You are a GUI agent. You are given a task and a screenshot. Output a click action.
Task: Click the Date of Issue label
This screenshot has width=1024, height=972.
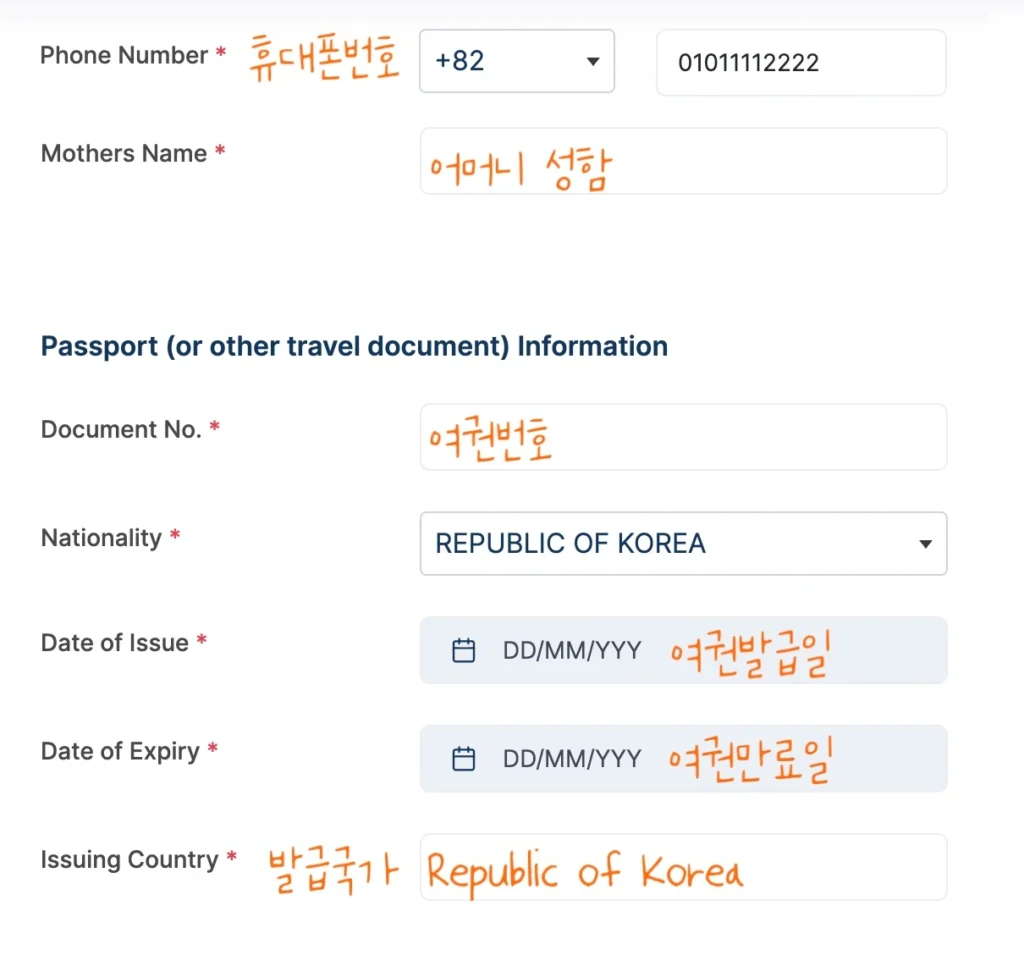click(115, 643)
